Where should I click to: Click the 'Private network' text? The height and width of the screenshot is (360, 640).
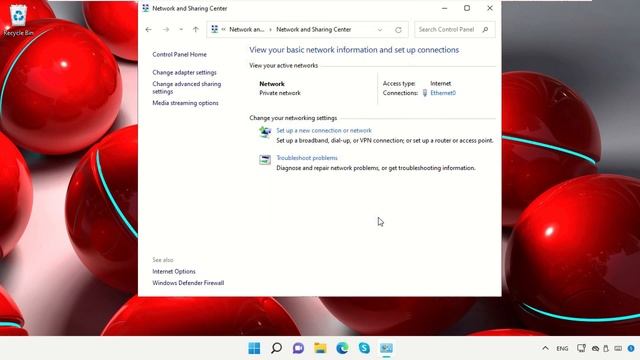click(x=280, y=93)
